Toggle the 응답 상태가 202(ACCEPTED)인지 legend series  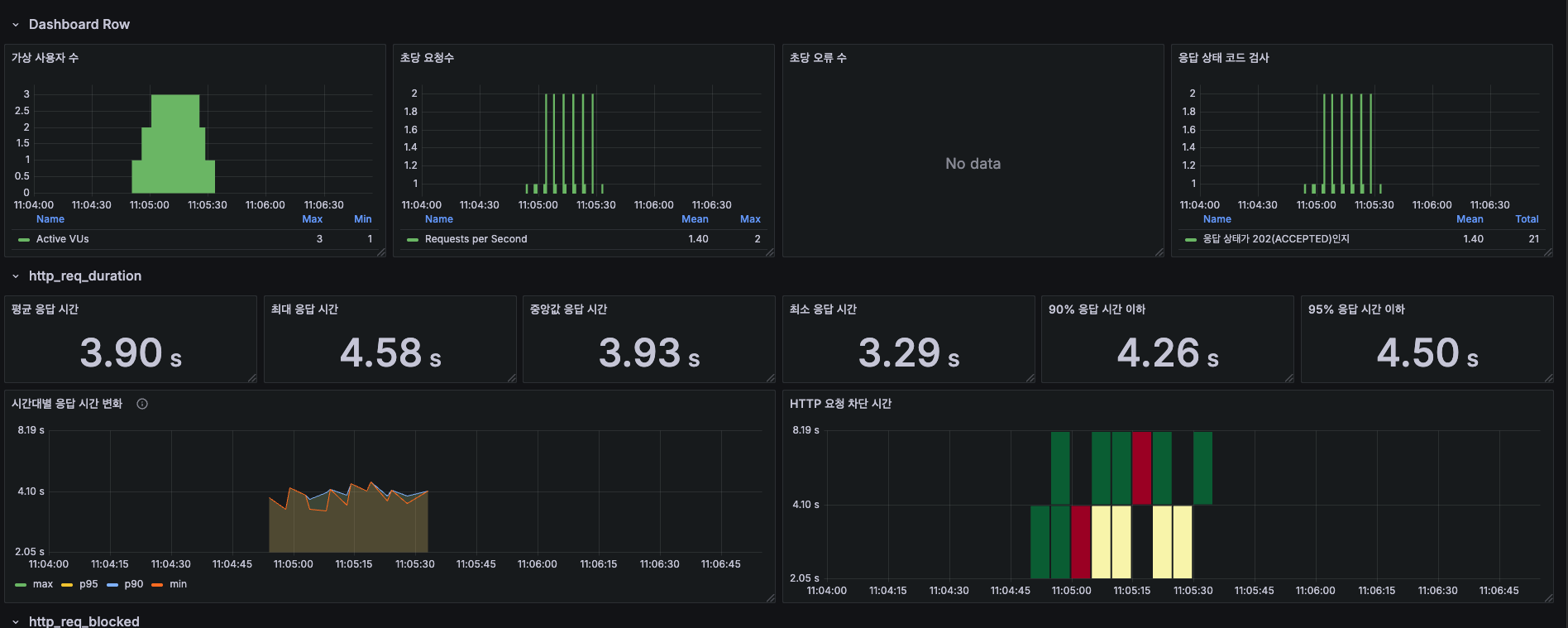[1276, 239]
